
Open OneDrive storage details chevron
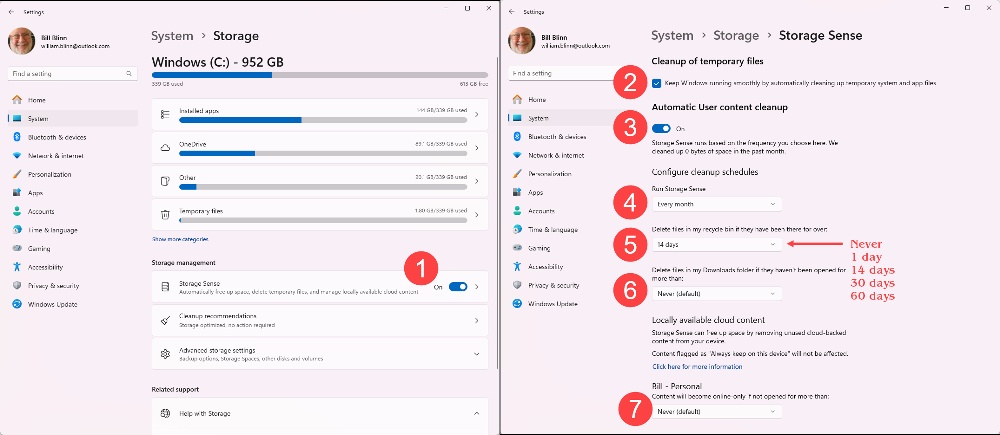[x=476, y=148]
